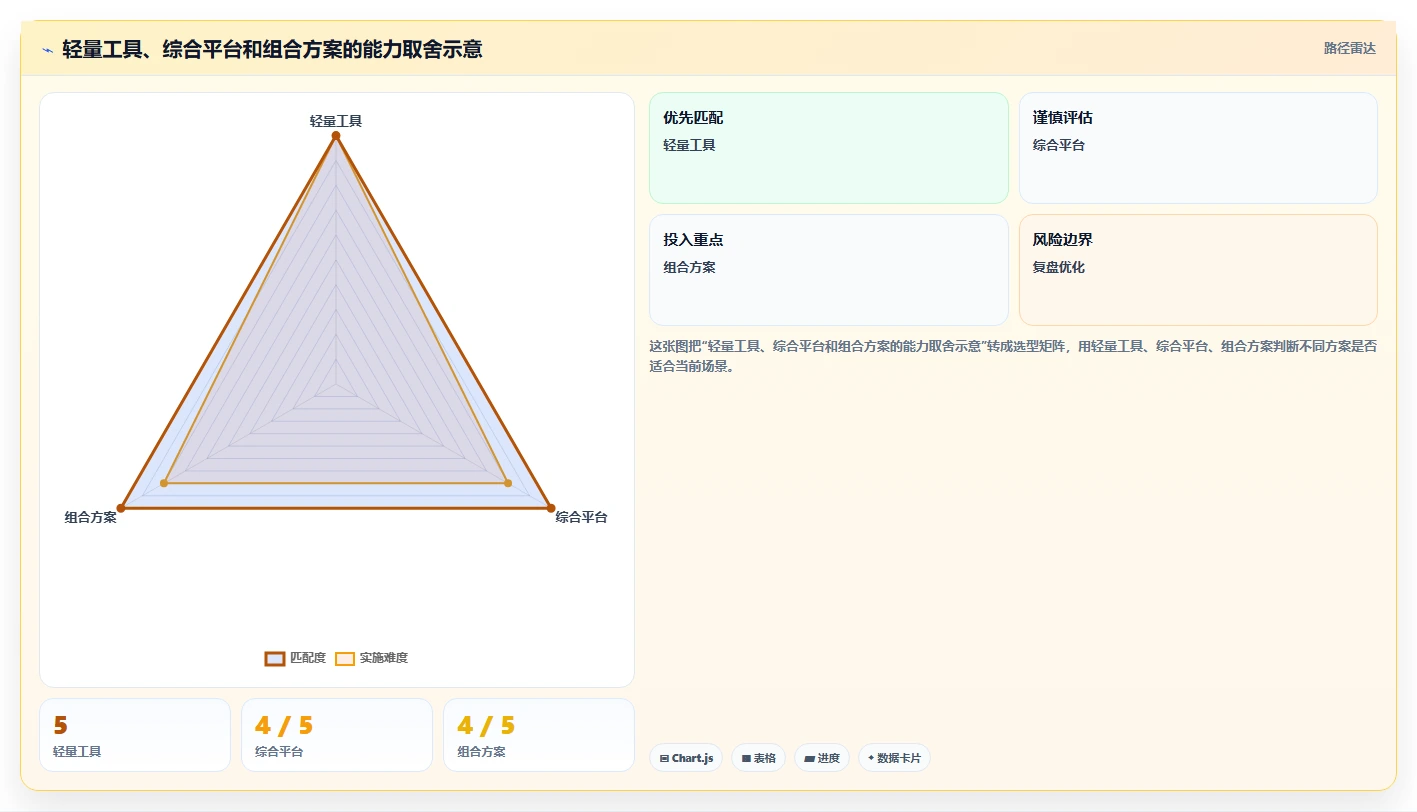
Task: Click the 匹配度 data point at 综合平台 vertex
Action: coord(551,508)
